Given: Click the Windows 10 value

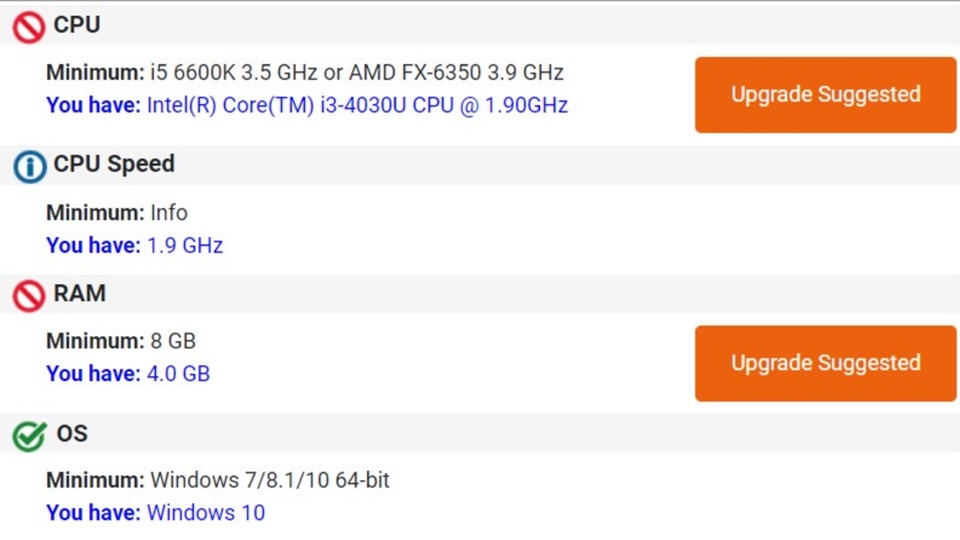Looking at the screenshot, I should pyautogui.click(x=206, y=512).
